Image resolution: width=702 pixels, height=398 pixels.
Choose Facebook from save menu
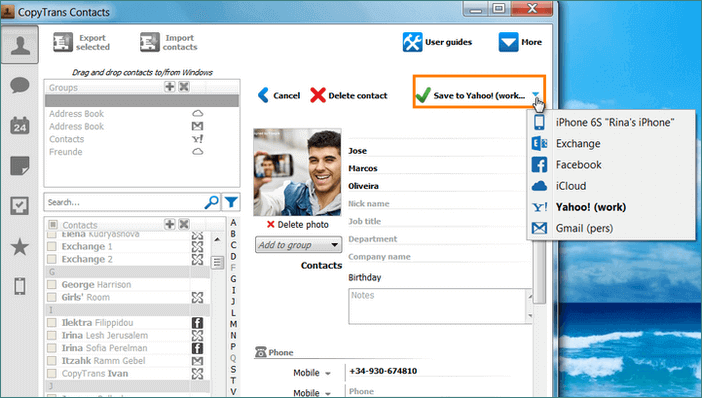(612, 164)
